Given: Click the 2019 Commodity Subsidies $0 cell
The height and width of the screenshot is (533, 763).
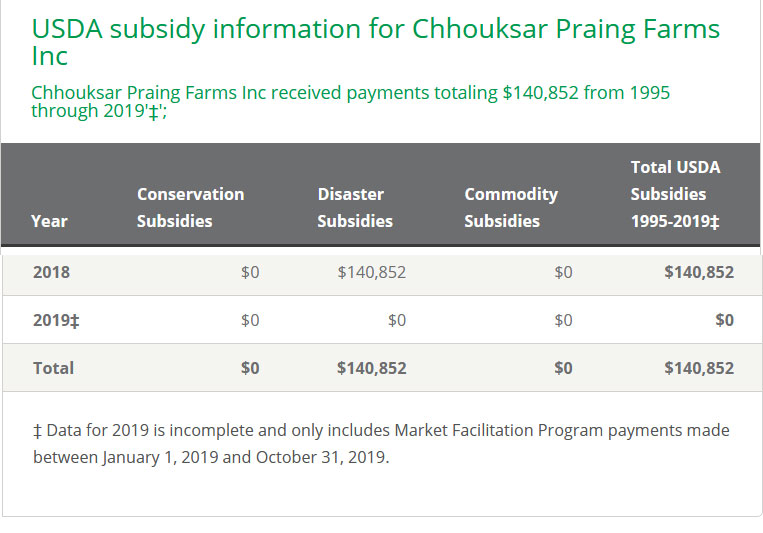Looking at the screenshot, I should [x=563, y=320].
